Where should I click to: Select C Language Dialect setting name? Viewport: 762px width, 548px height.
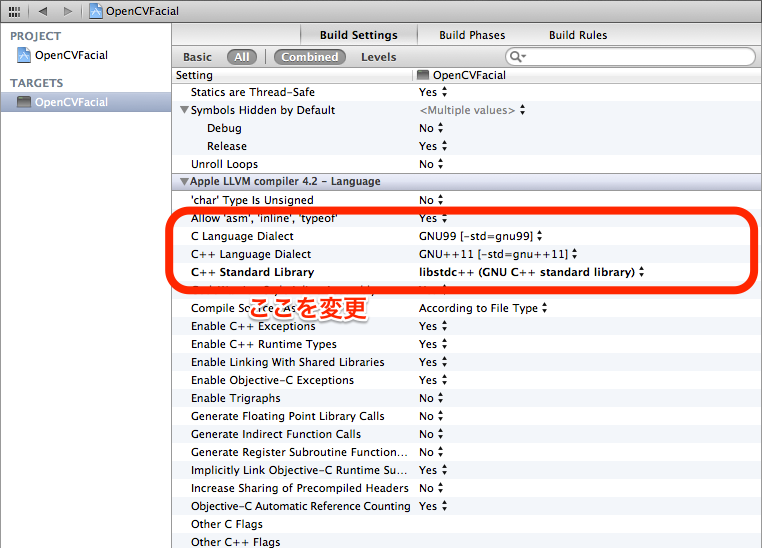[x=242, y=236]
